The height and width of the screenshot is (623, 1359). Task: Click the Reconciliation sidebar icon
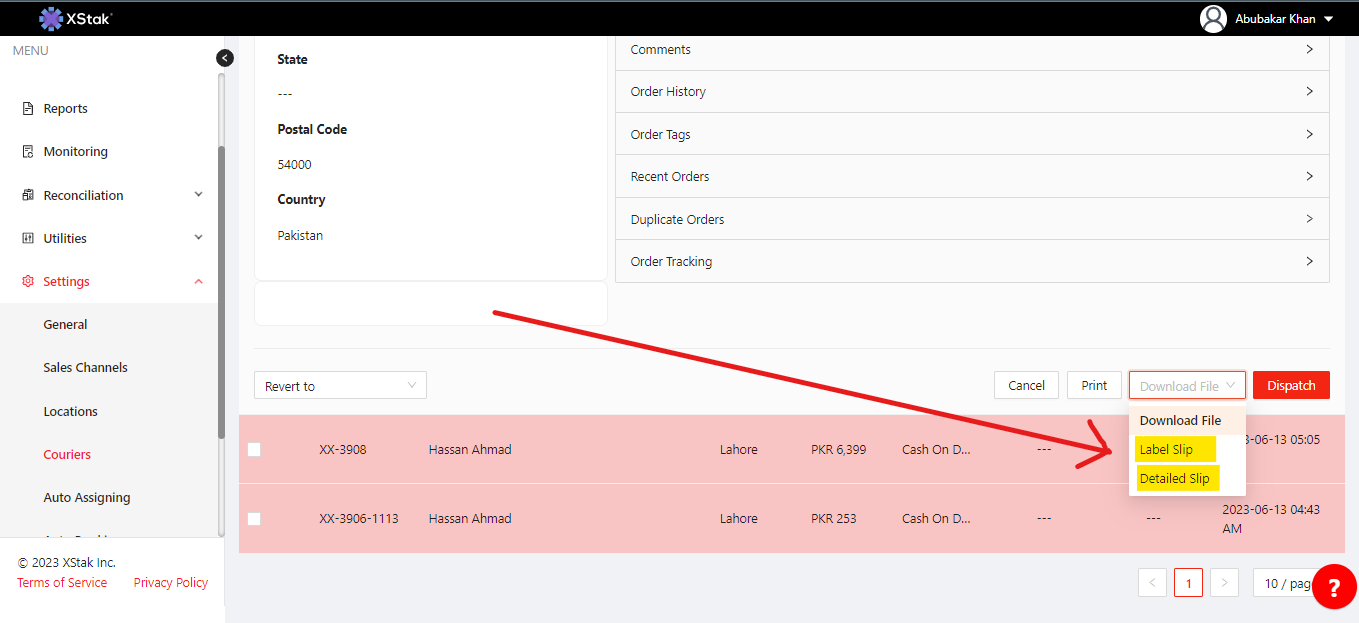click(28, 195)
